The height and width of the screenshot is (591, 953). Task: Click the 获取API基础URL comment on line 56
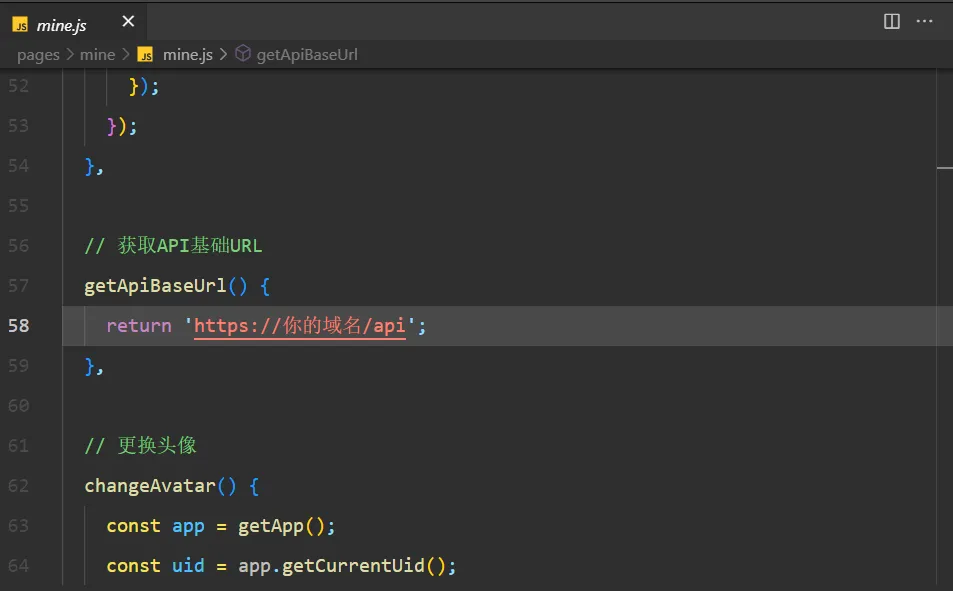(190, 246)
